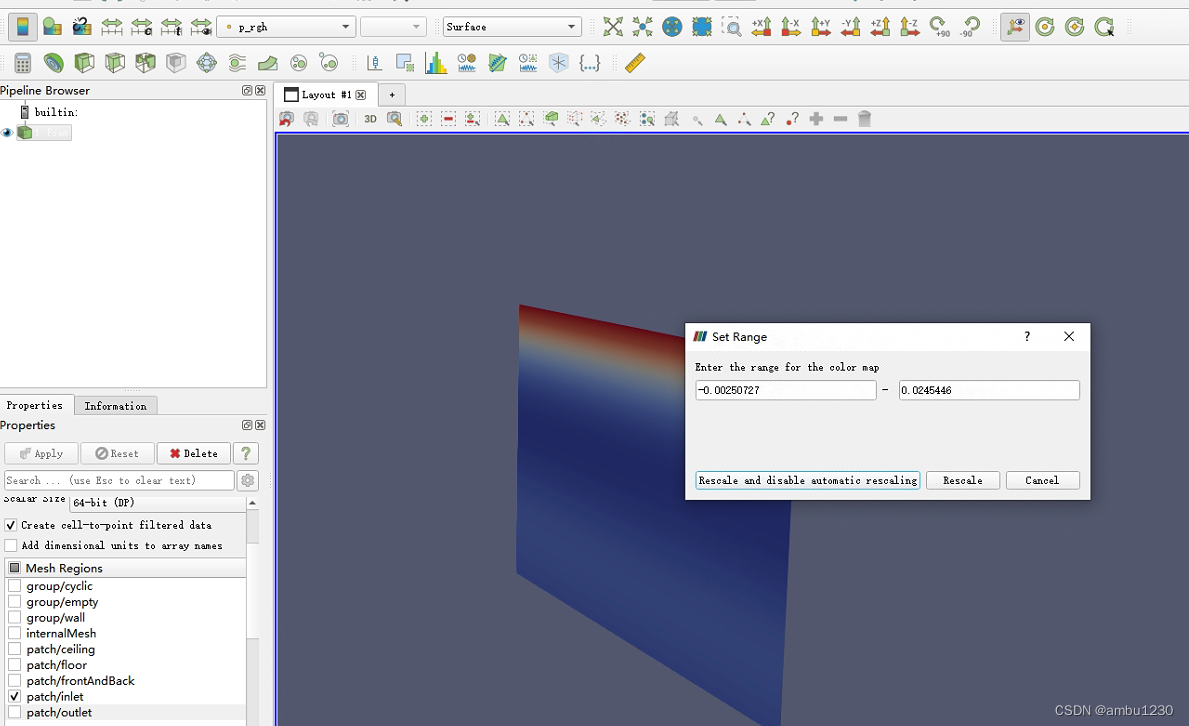Open the Histogram filter icon
Image resolution: width=1189 pixels, height=726 pixels.
pos(436,63)
